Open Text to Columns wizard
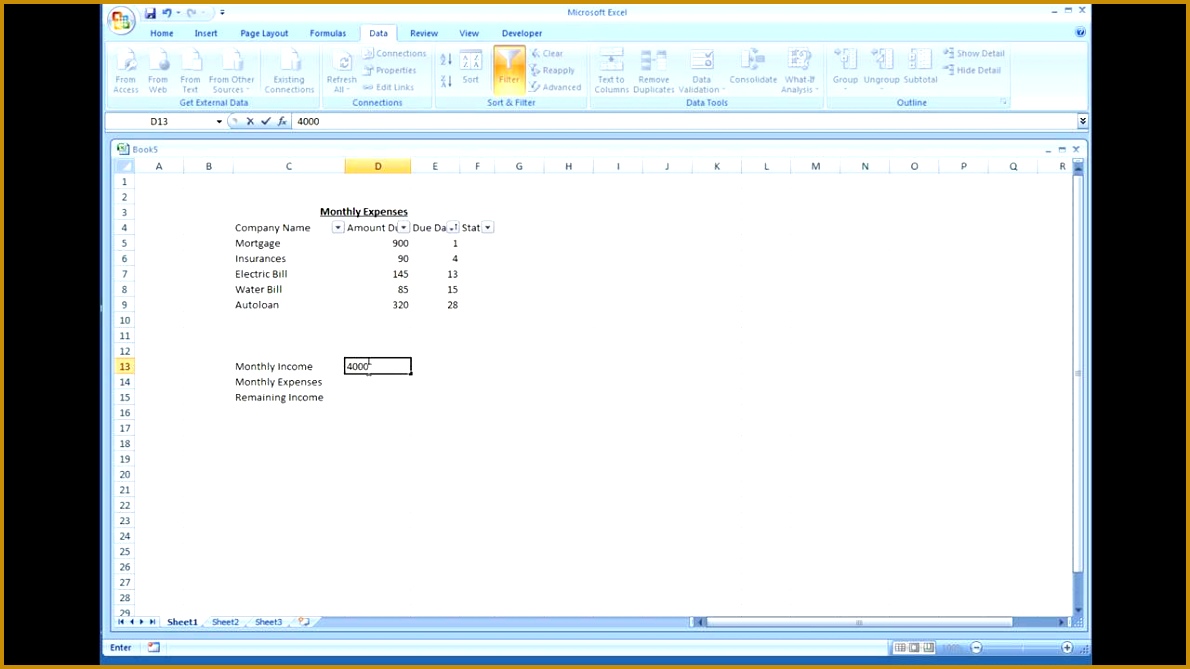 click(x=611, y=71)
